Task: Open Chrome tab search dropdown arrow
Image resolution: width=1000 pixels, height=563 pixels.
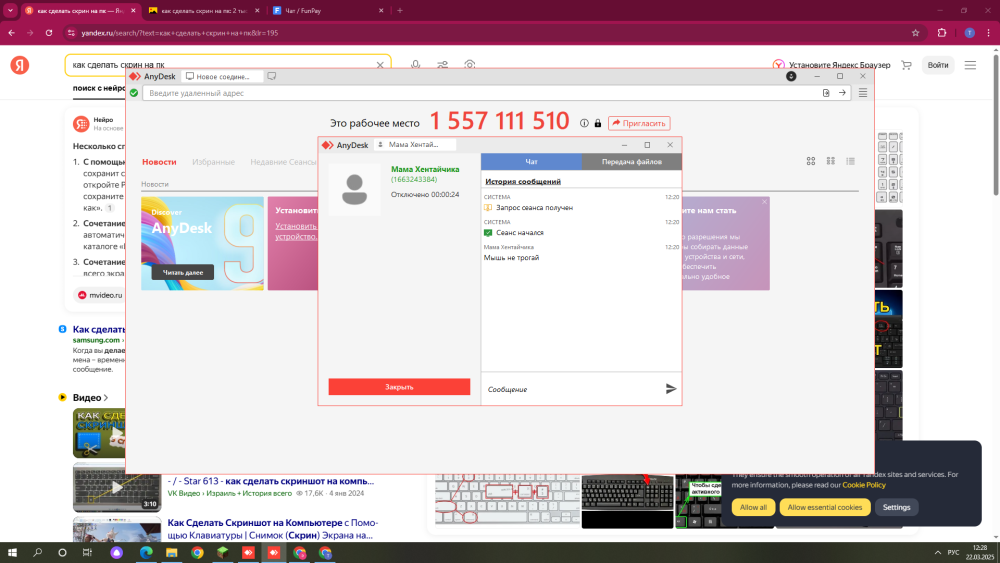Action: point(10,10)
